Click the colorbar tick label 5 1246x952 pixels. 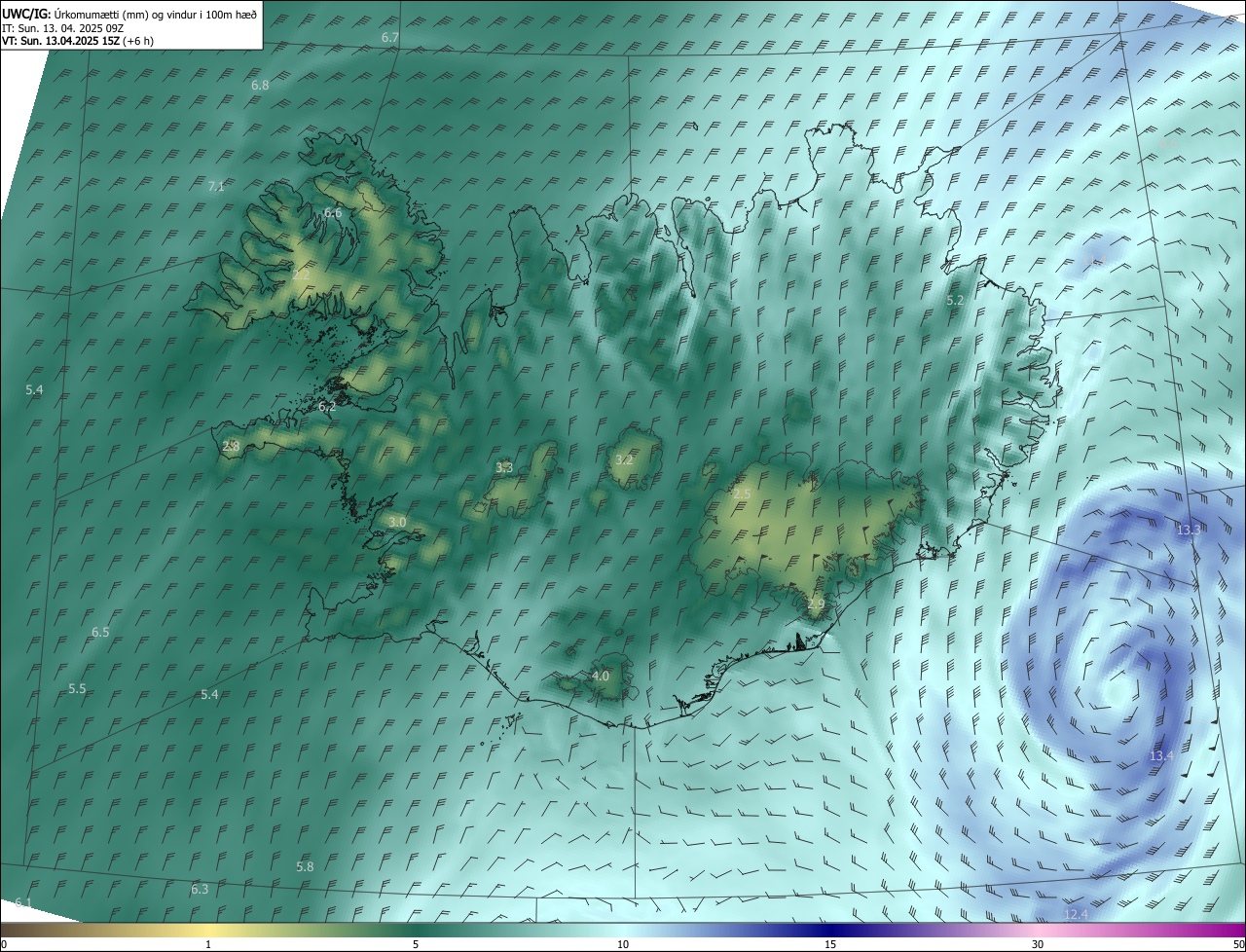click(416, 945)
